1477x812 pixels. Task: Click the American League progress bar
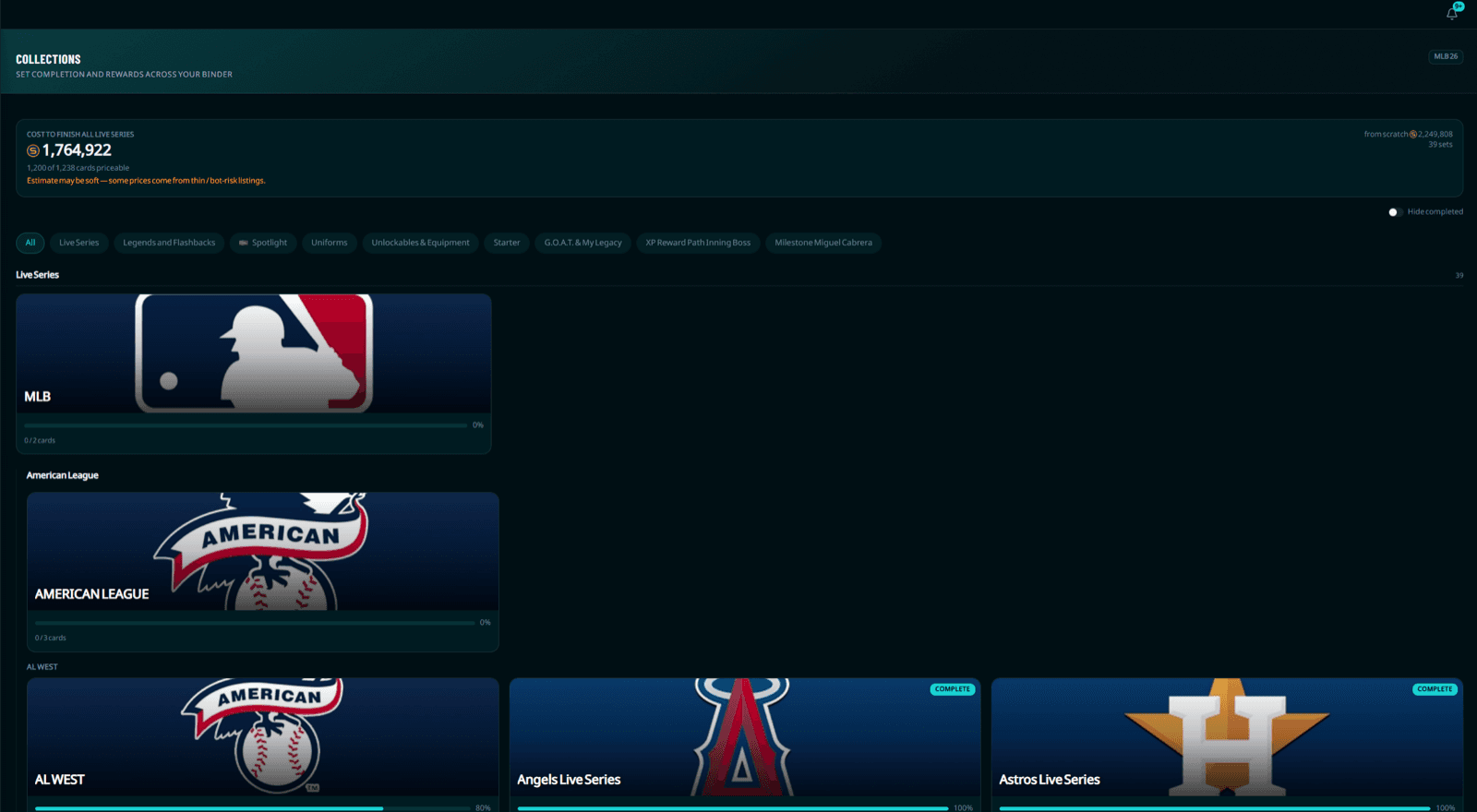255,623
